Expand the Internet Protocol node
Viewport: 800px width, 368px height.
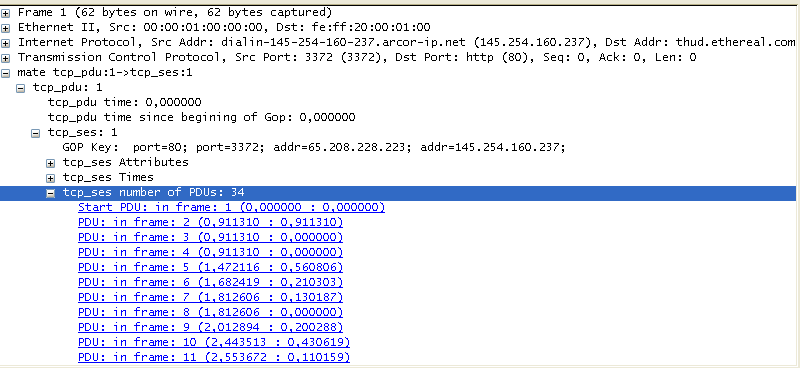tap(5, 43)
